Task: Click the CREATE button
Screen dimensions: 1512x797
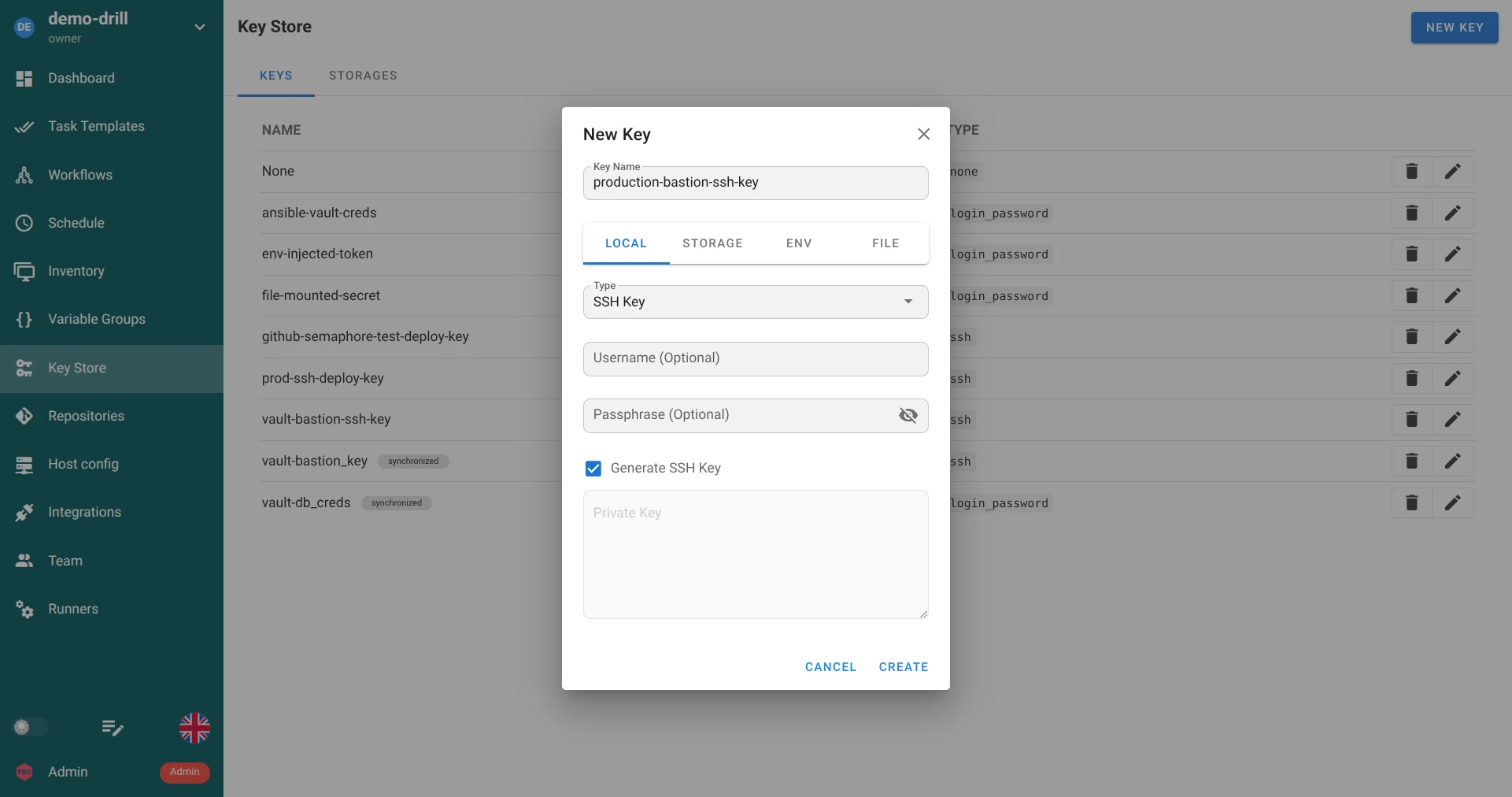Action: point(904,667)
